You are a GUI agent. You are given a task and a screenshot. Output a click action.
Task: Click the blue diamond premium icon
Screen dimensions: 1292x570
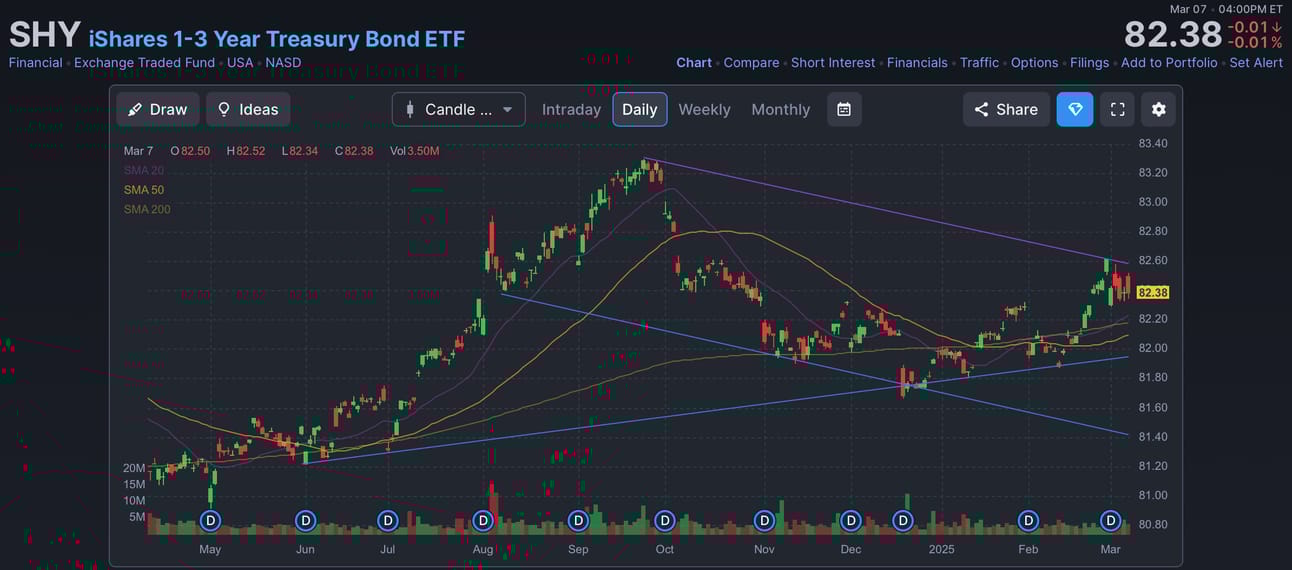click(x=1075, y=109)
